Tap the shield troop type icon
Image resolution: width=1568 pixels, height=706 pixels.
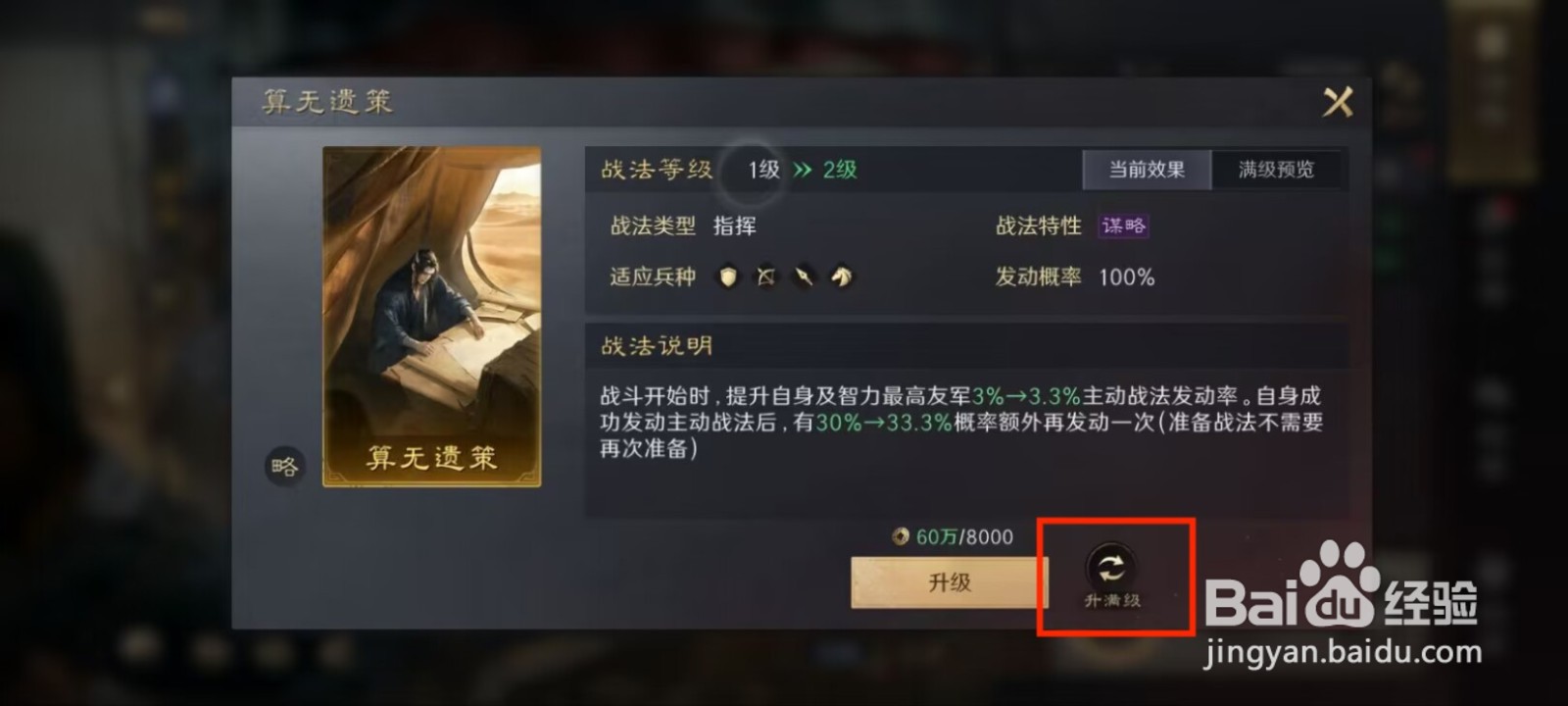tap(727, 277)
